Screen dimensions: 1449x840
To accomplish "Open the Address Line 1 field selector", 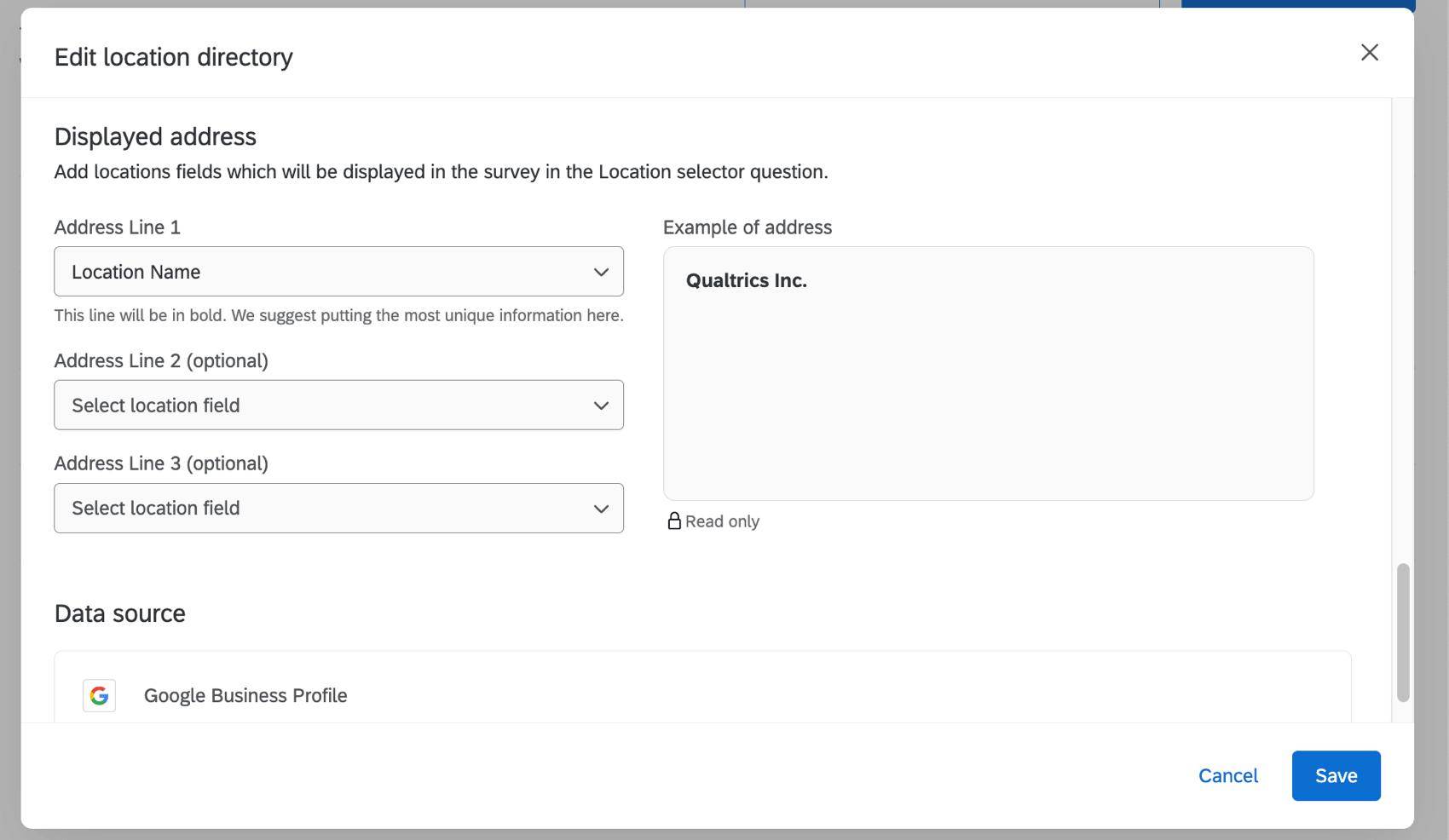I will pyautogui.click(x=338, y=272).
